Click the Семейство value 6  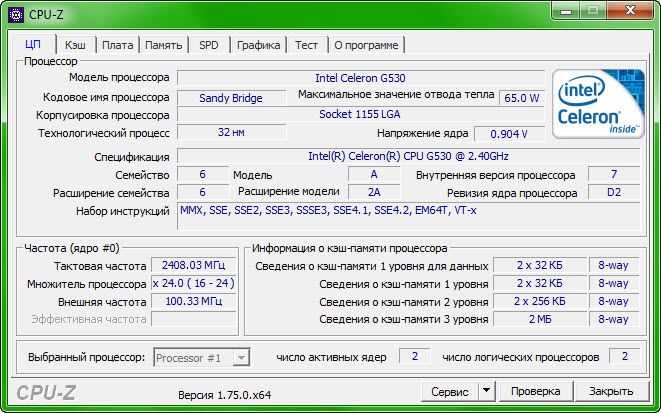tap(203, 174)
